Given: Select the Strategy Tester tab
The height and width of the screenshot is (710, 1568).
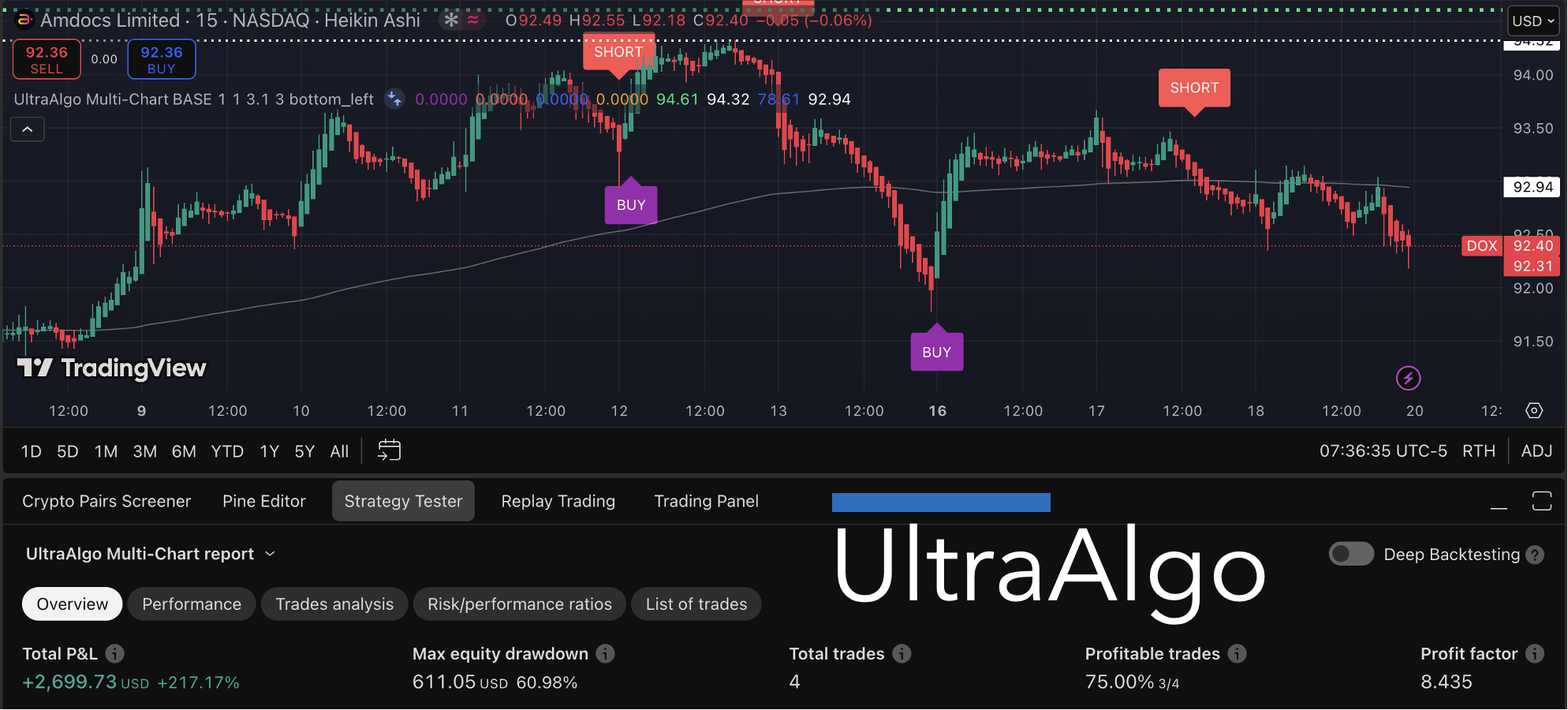Looking at the screenshot, I should pos(403,501).
